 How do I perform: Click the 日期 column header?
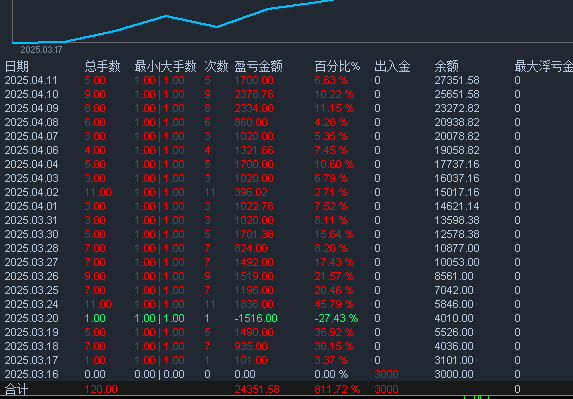(17, 66)
